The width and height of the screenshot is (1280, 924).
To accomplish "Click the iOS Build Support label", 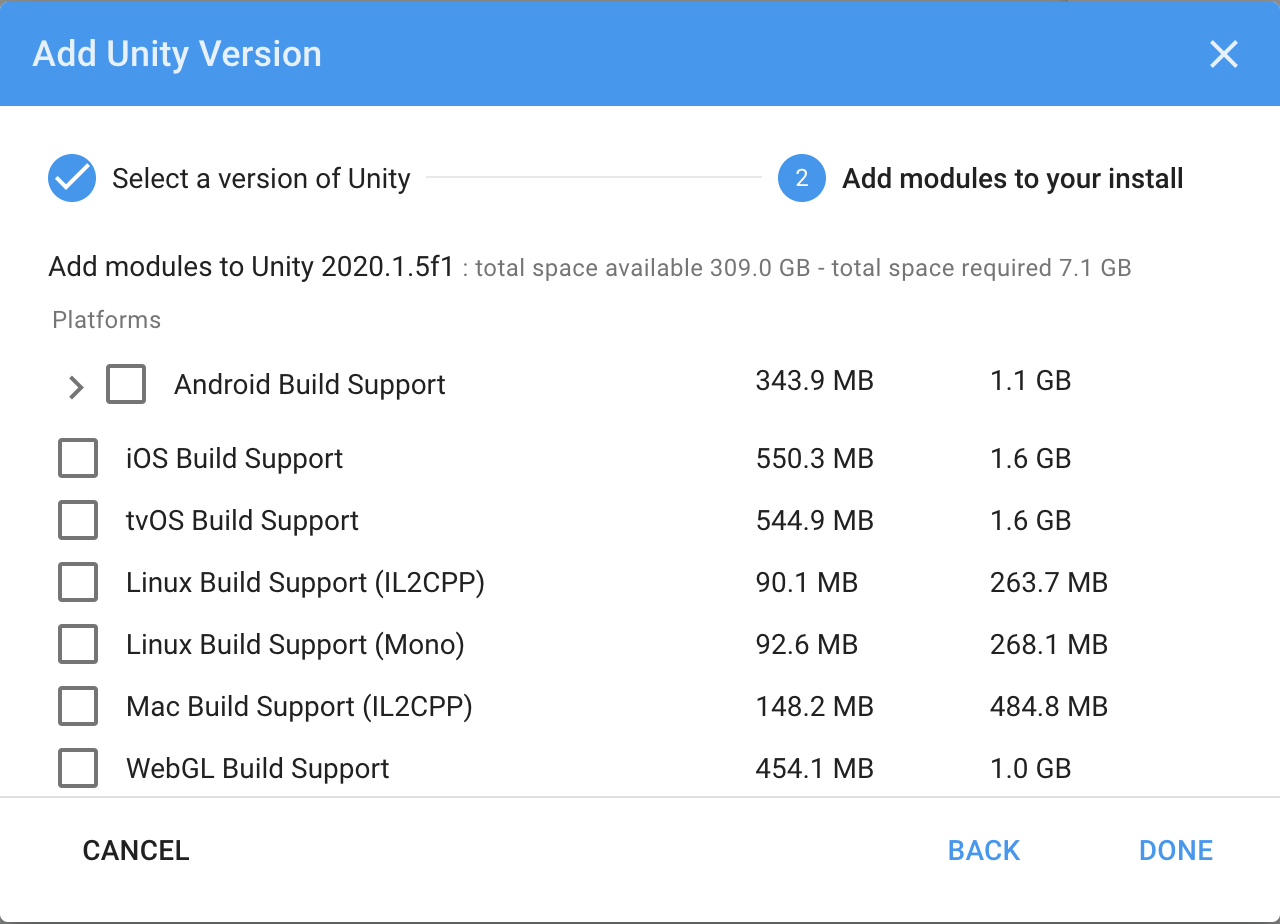I will point(234,459).
